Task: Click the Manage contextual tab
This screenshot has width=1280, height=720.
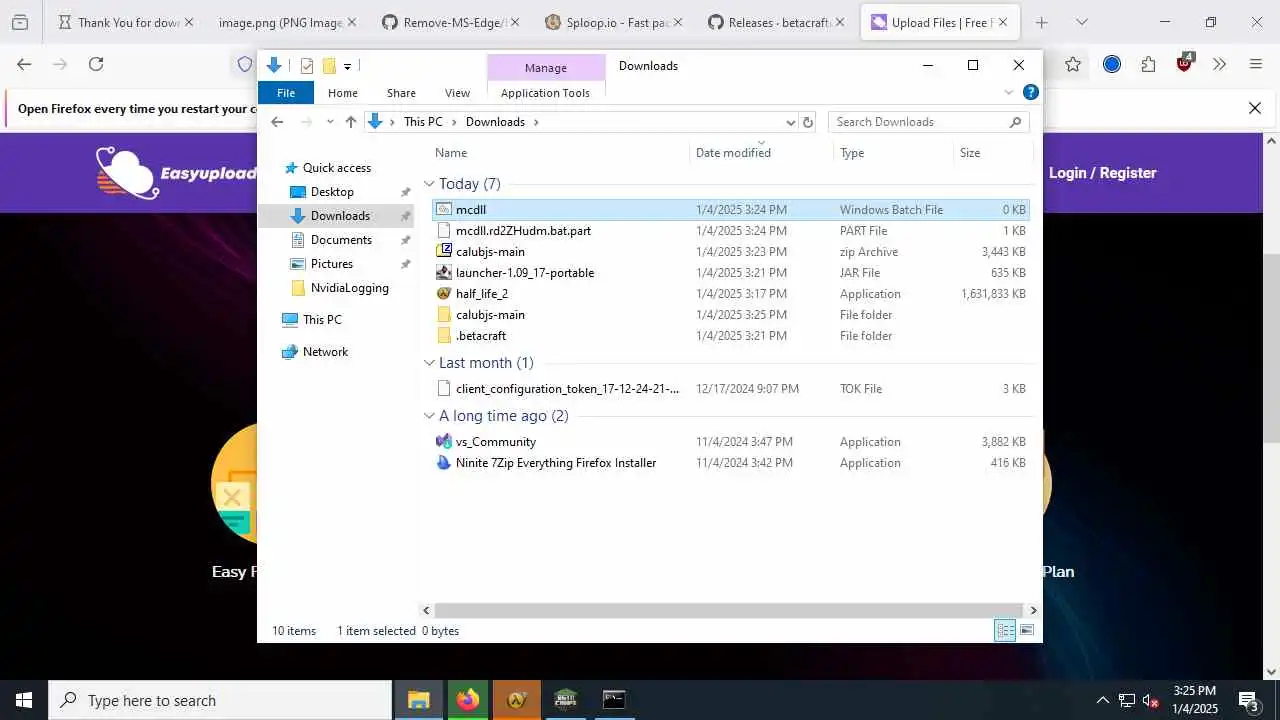Action: (x=545, y=67)
